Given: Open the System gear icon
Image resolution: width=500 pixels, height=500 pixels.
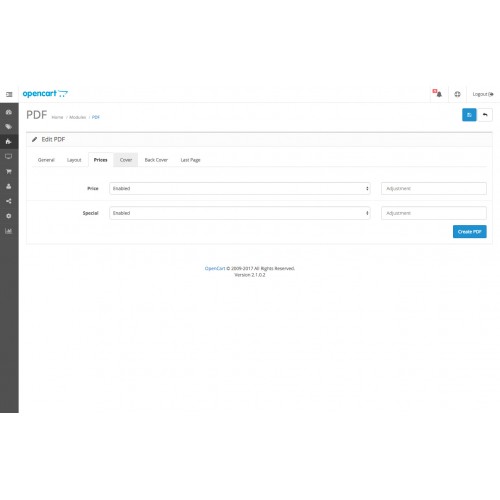Looking at the screenshot, I should tap(9, 216).
